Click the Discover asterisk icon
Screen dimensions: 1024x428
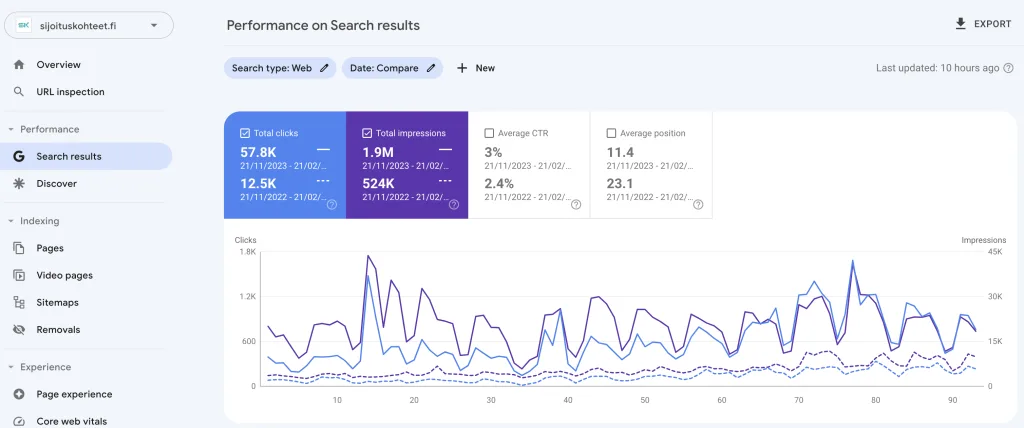pos(18,184)
